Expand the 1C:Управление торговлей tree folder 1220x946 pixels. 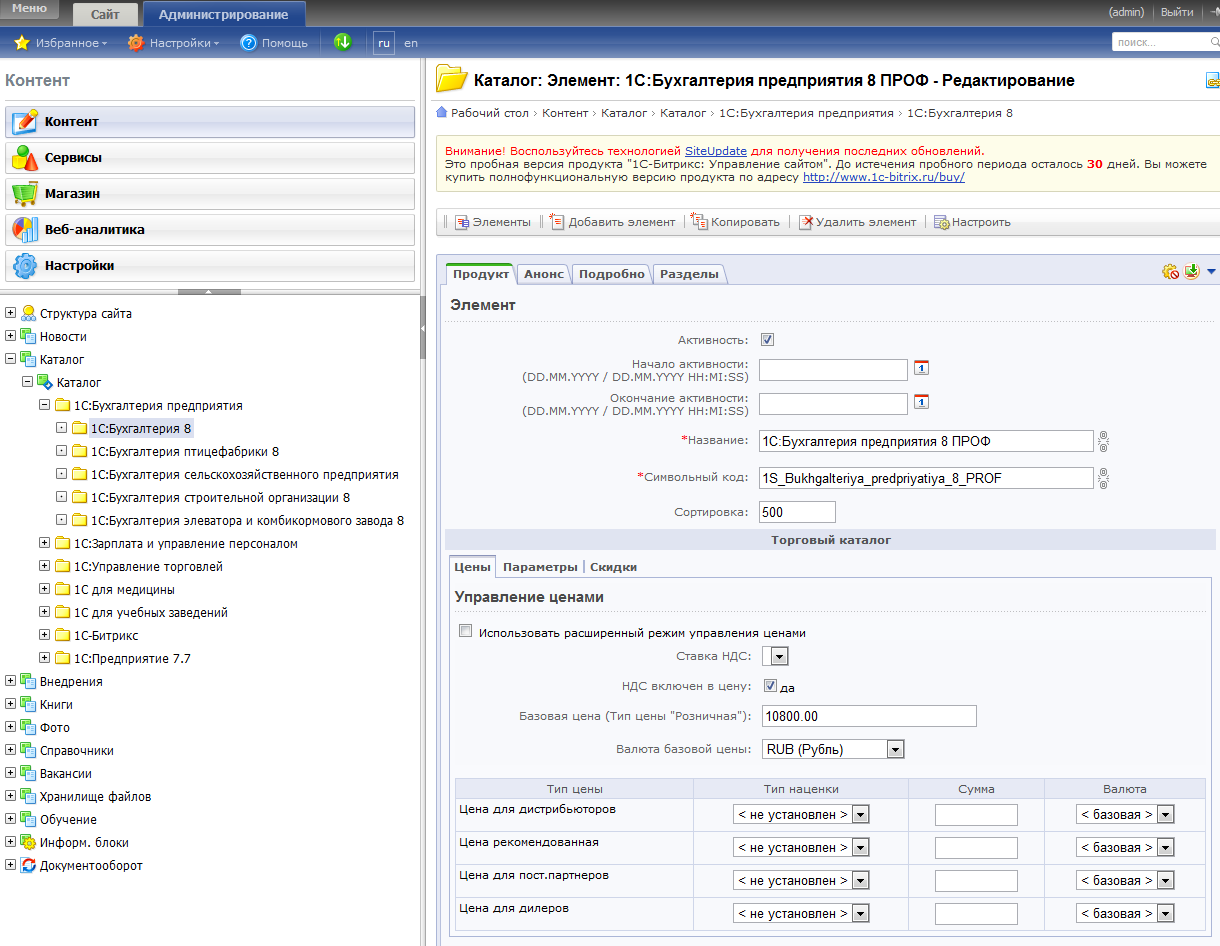coord(45,567)
